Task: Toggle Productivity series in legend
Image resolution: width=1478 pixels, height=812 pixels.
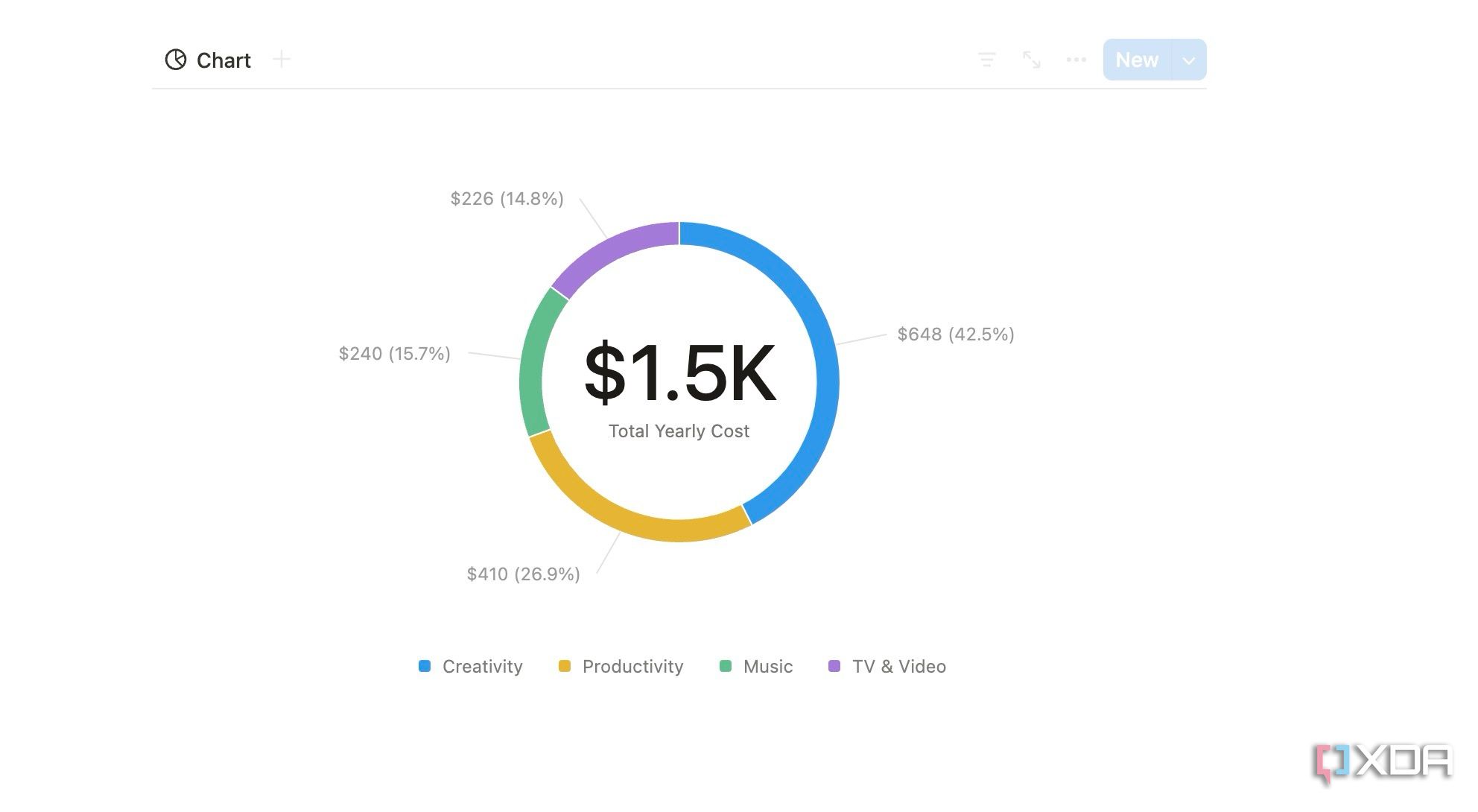Action: [x=632, y=667]
